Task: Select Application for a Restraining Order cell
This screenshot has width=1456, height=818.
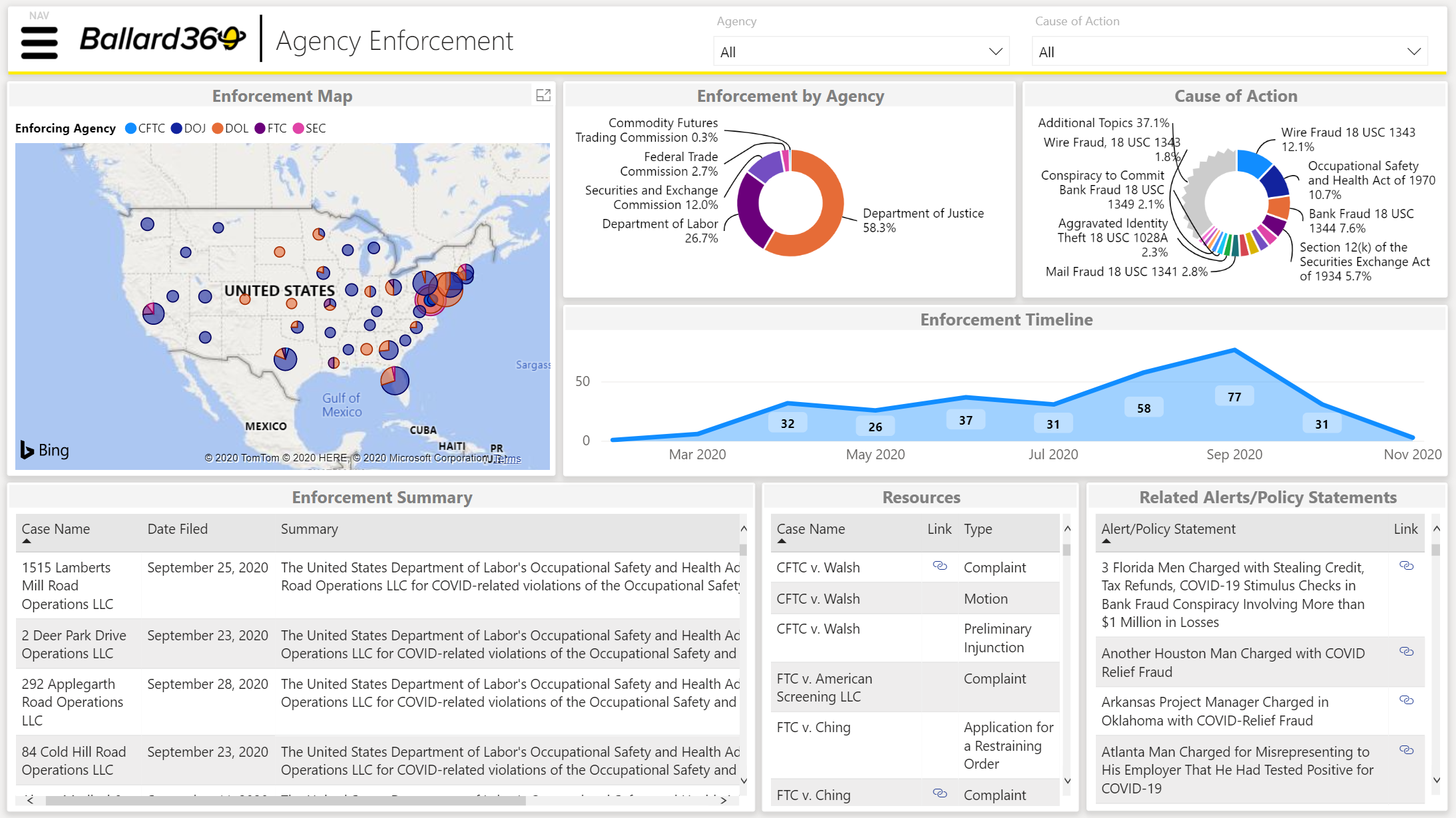Action: click(1009, 745)
